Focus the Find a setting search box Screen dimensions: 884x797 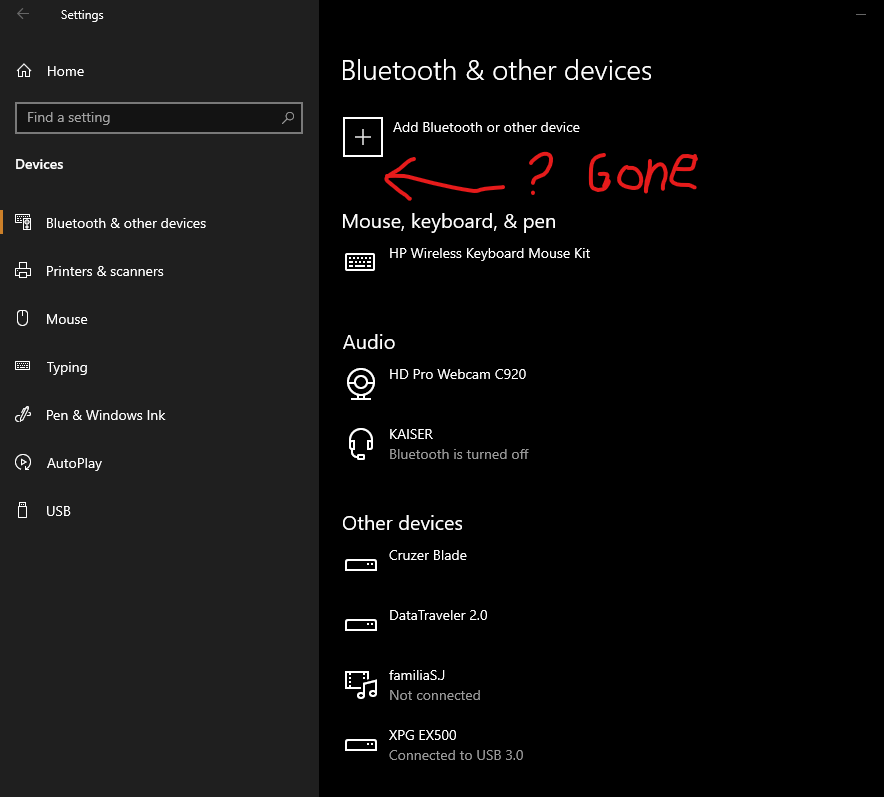(x=159, y=118)
